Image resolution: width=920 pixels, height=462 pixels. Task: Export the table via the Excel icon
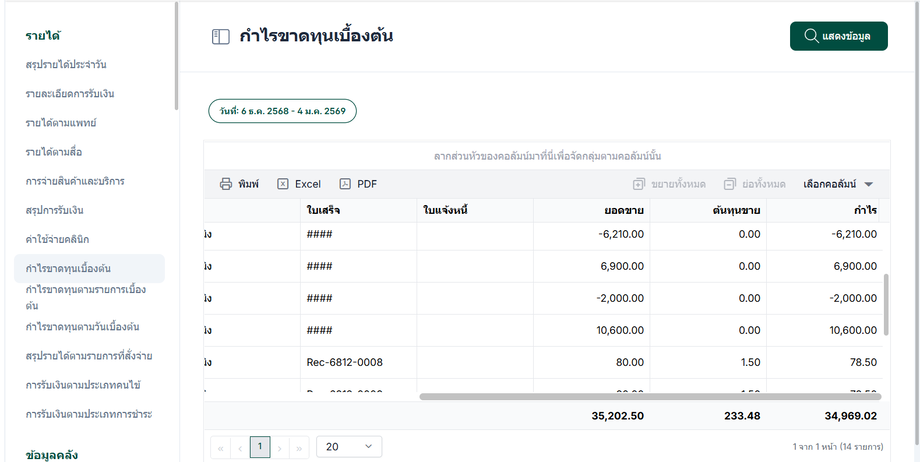tap(283, 184)
